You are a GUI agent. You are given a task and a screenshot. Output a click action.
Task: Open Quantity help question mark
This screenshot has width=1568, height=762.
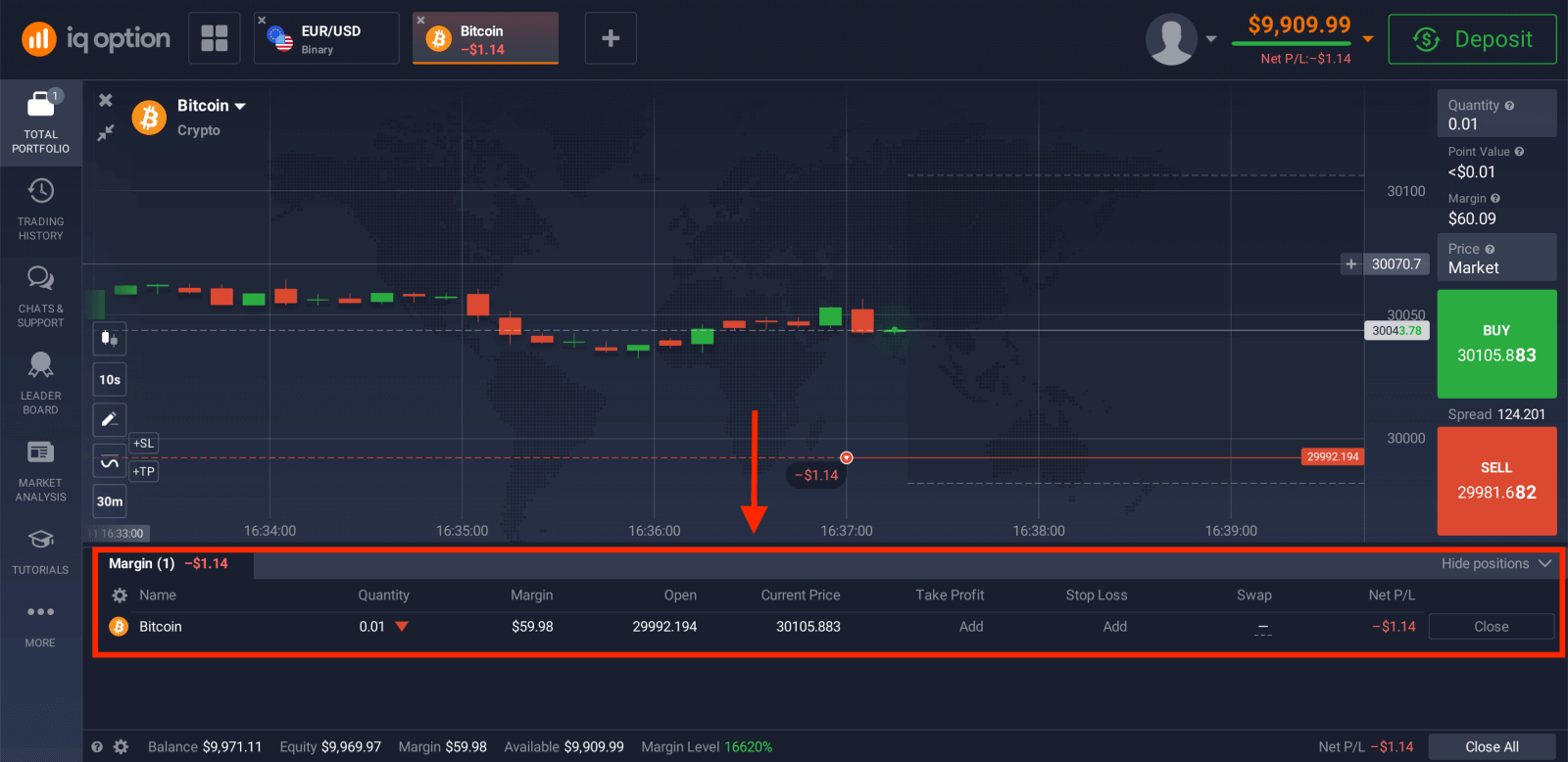[x=1509, y=106]
